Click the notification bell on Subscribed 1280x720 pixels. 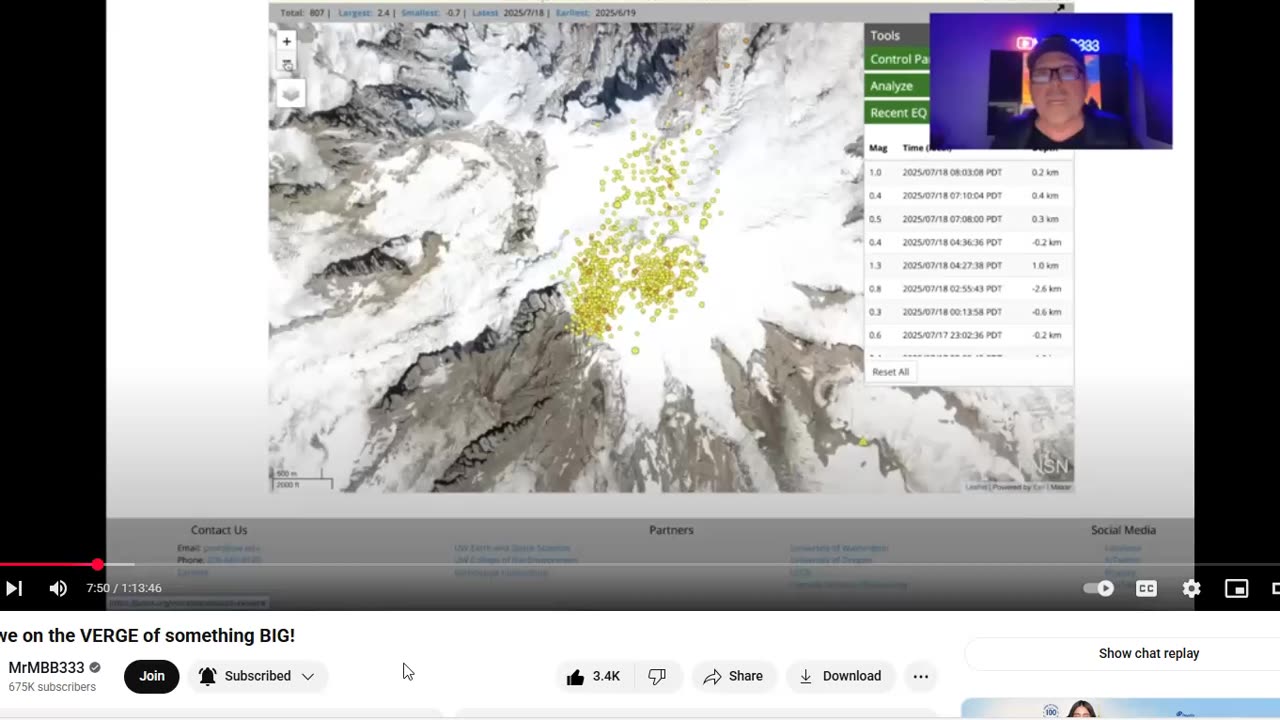click(x=207, y=676)
